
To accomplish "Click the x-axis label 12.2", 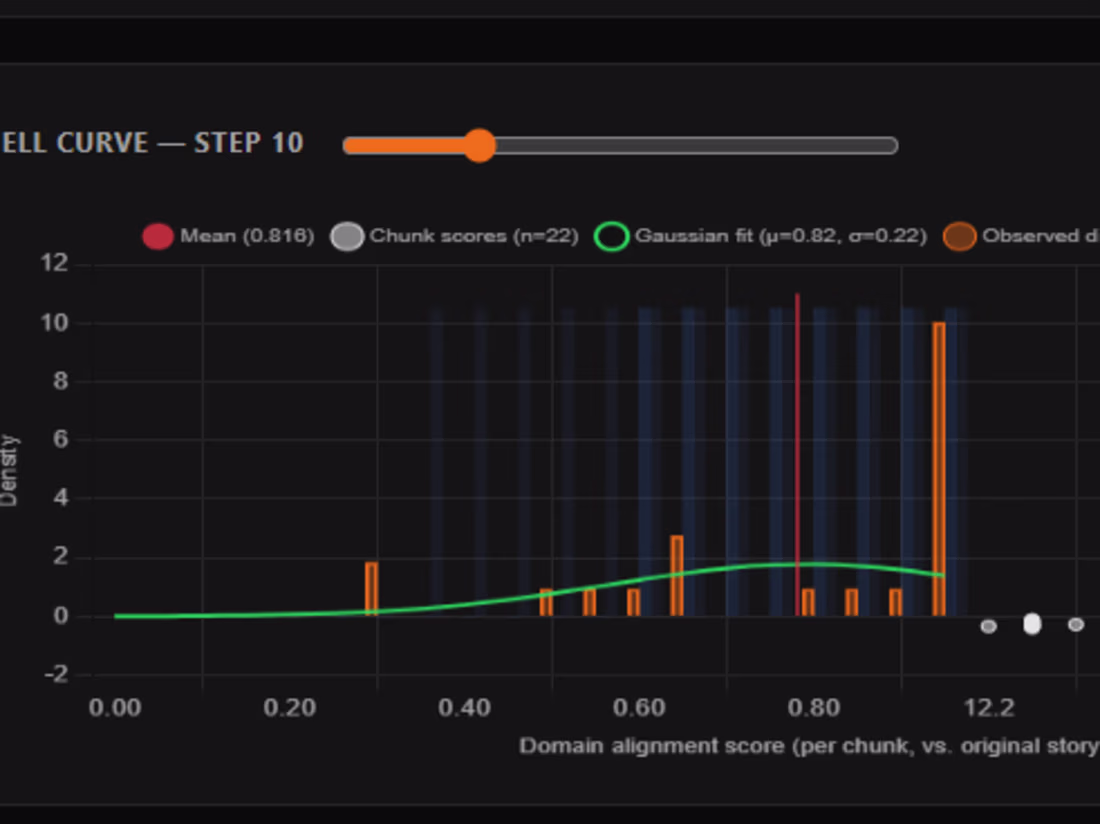I will (x=989, y=708).
